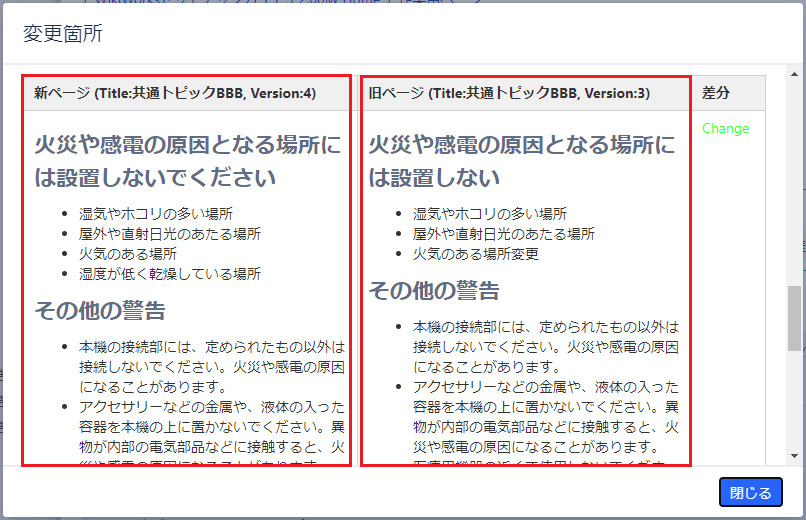The width and height of the screenshot is (806, 520).
Task: Select 火気のある場所変更 in old page
Action: tap(476, 253)
